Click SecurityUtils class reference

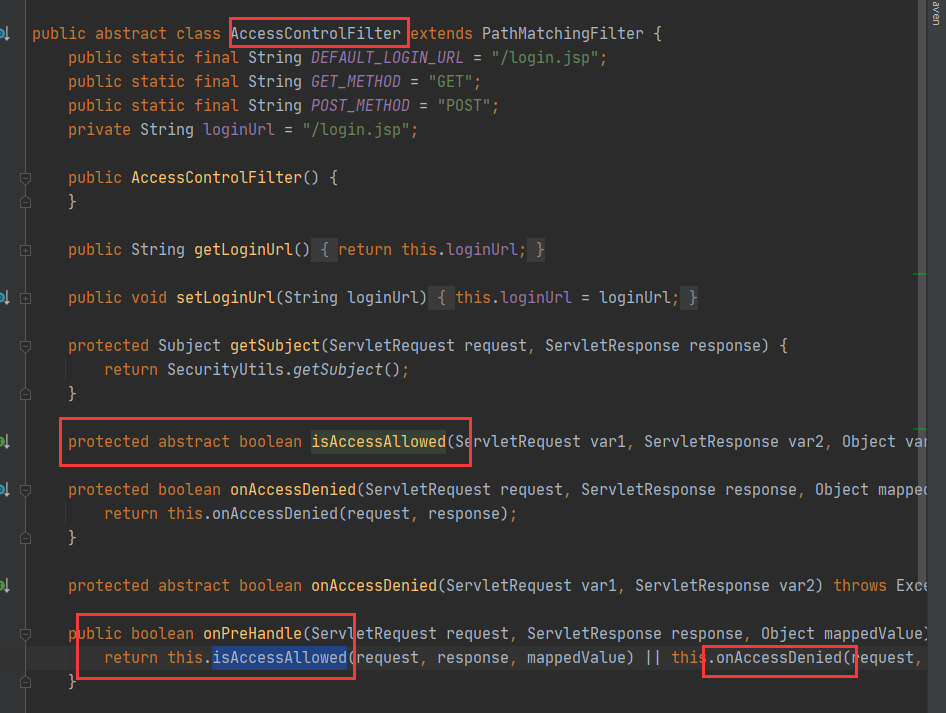coord(226,370)
